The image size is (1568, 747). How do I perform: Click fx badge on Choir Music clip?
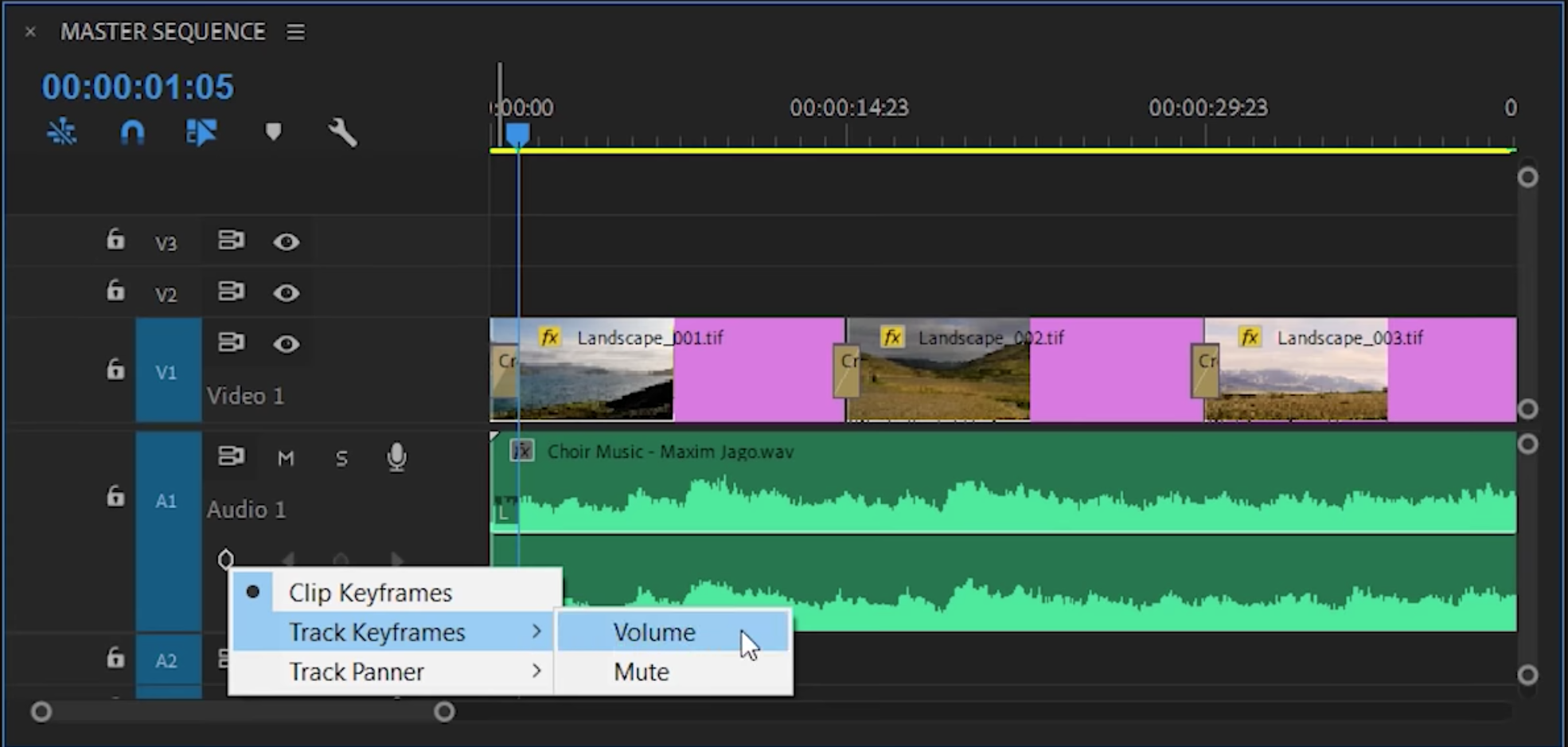(521, 452)
